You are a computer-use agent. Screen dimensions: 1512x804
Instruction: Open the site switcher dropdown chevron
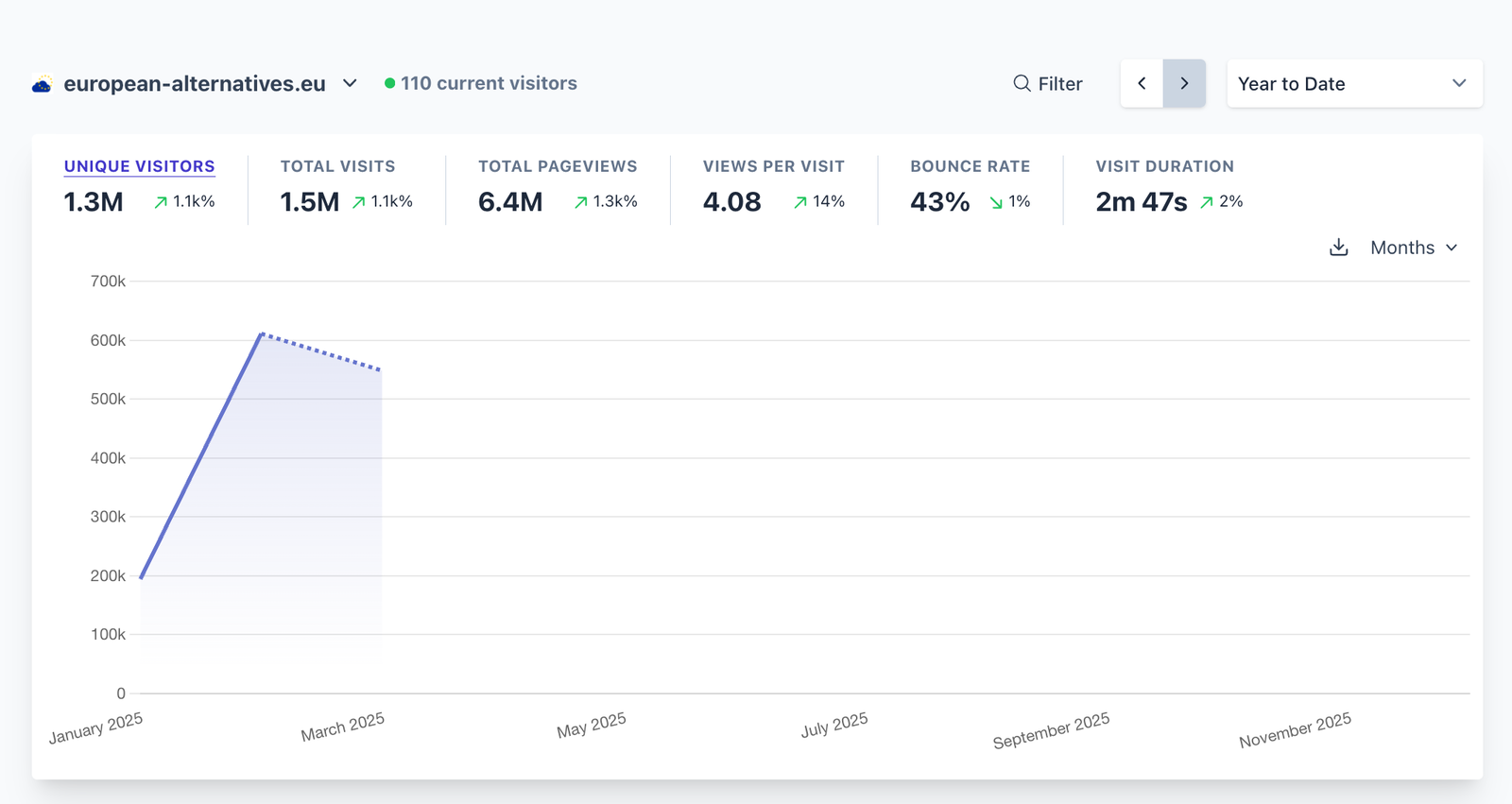(350, 83)
